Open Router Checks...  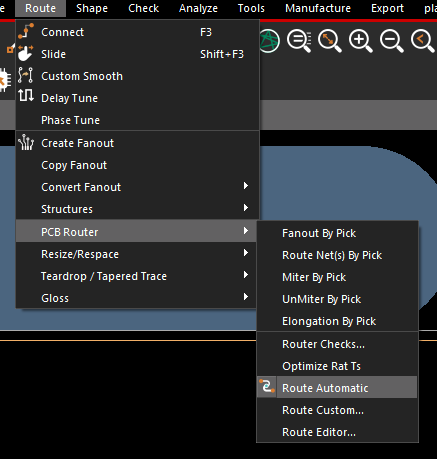[x=337, y=344]
